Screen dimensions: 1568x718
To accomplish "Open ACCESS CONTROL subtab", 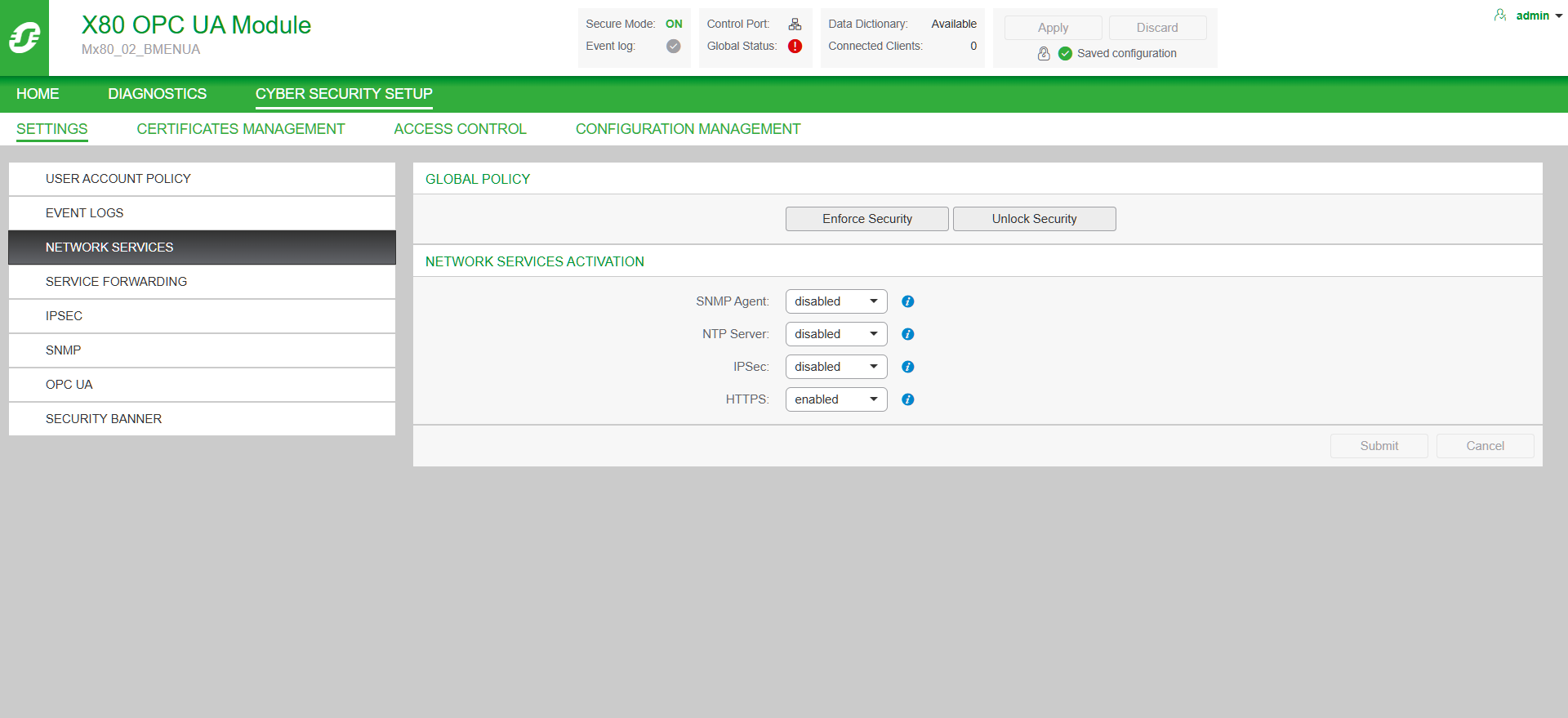I will [460, 129].
